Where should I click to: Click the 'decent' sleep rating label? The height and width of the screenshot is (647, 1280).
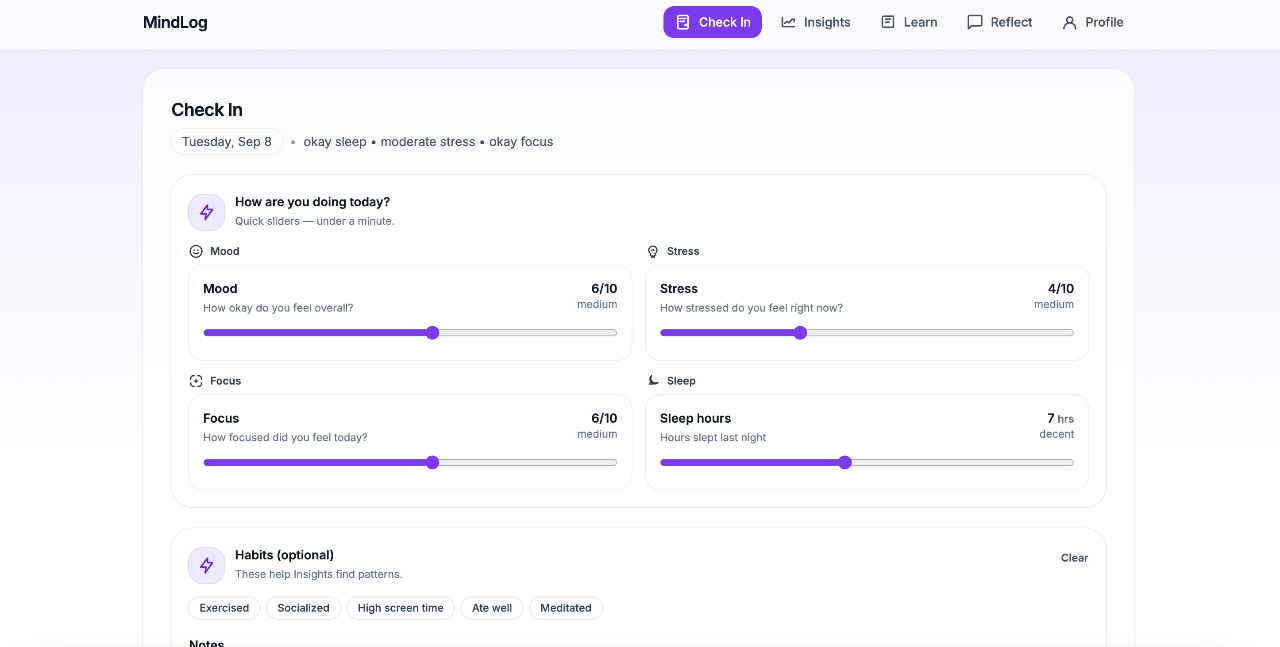[1057, 434]
